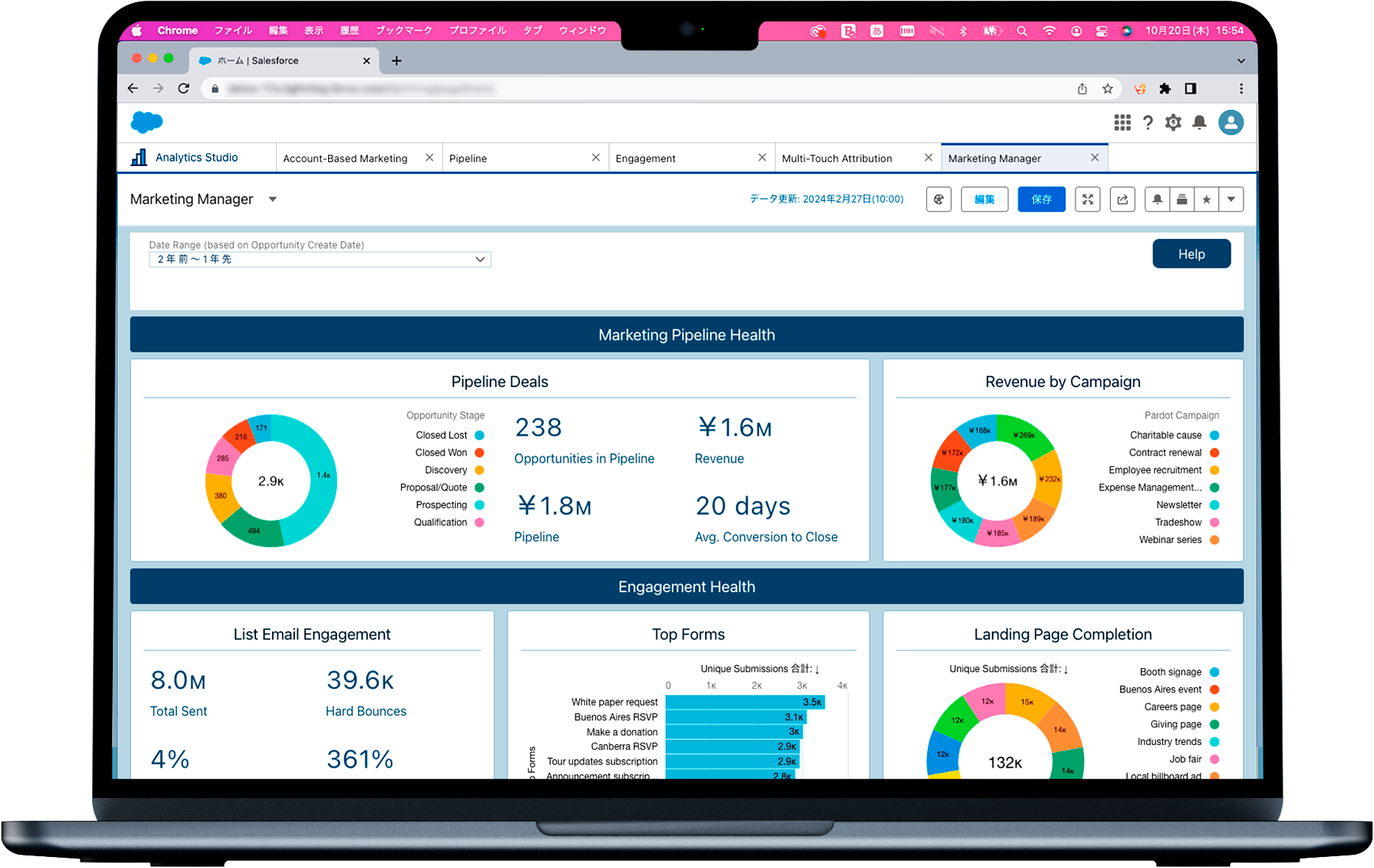Switch to the Analytics Studio tab
The image size is (1374, 868).
[196, 158]
